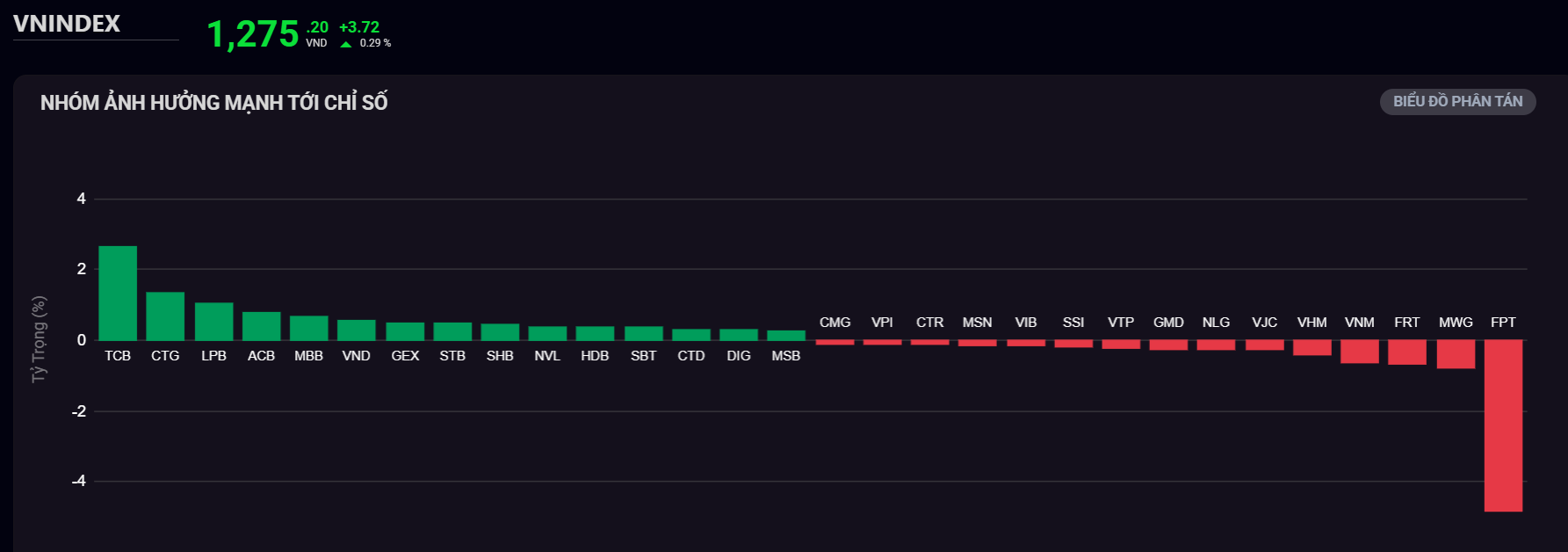The height and width of the screenshot is (552, 1568).
Task: Select the red MWG bar
Action: pos(1456,354)
